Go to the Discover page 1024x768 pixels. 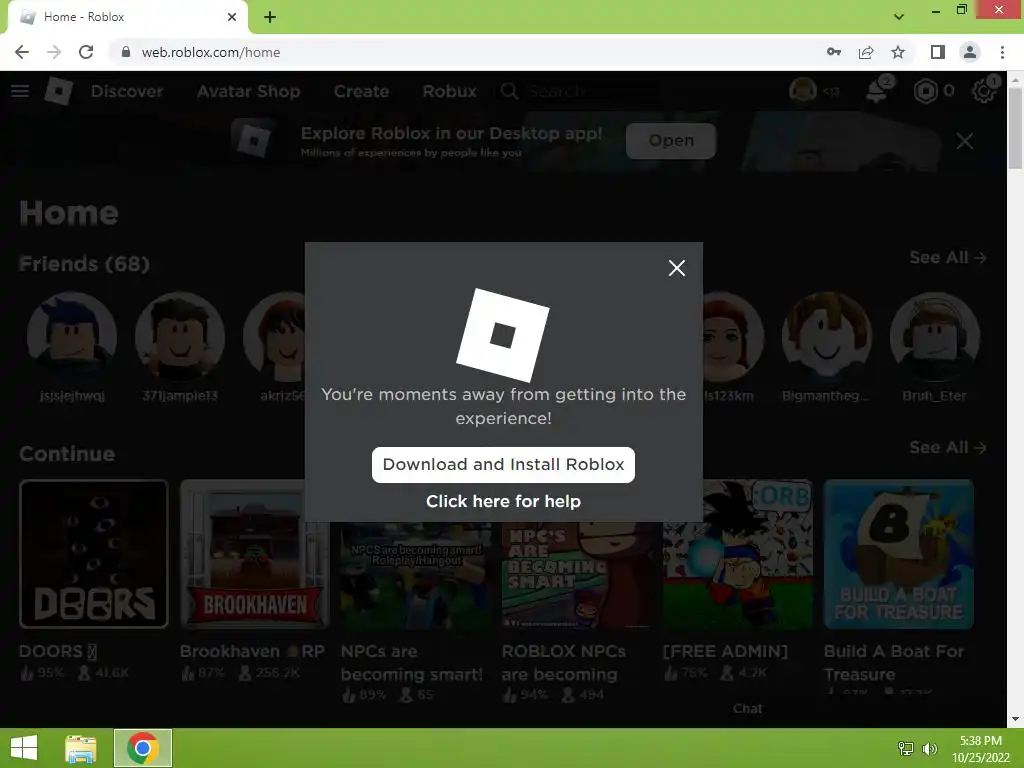(x=127, y=91)
